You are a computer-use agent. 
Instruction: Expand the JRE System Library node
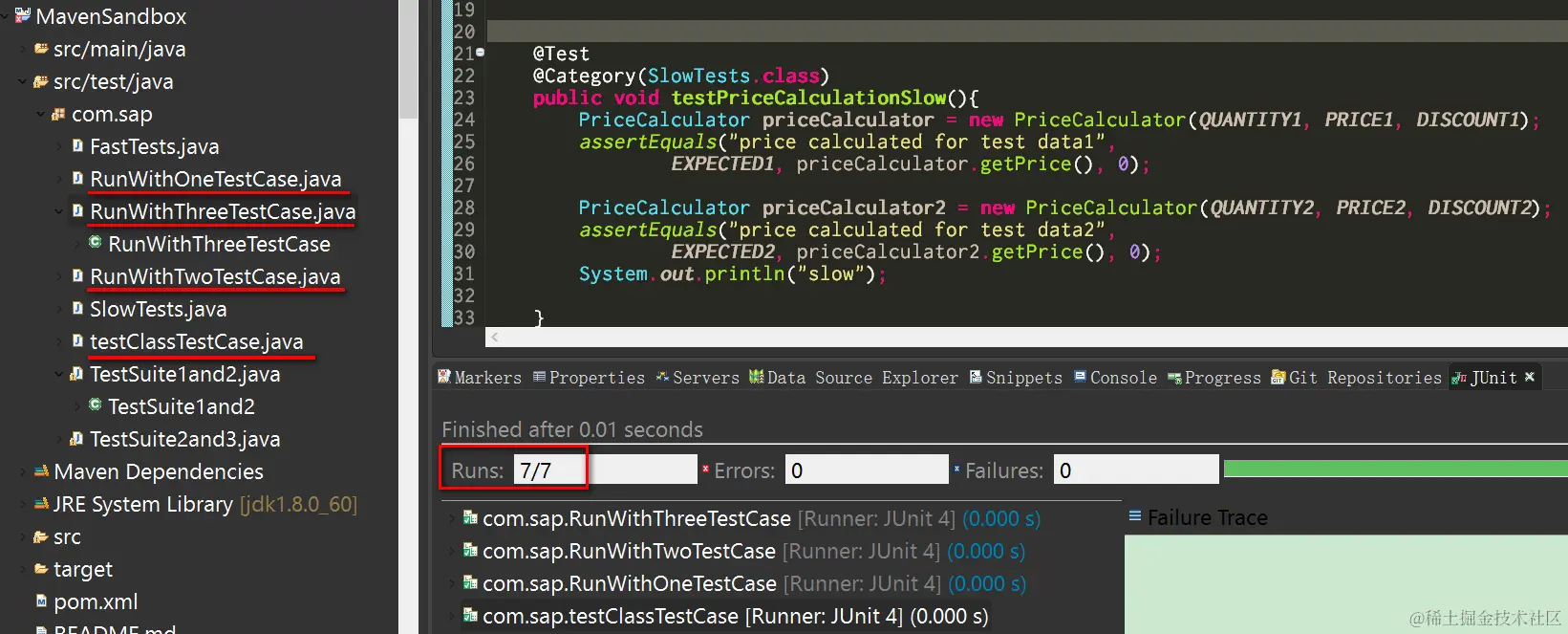click(23, 504)
